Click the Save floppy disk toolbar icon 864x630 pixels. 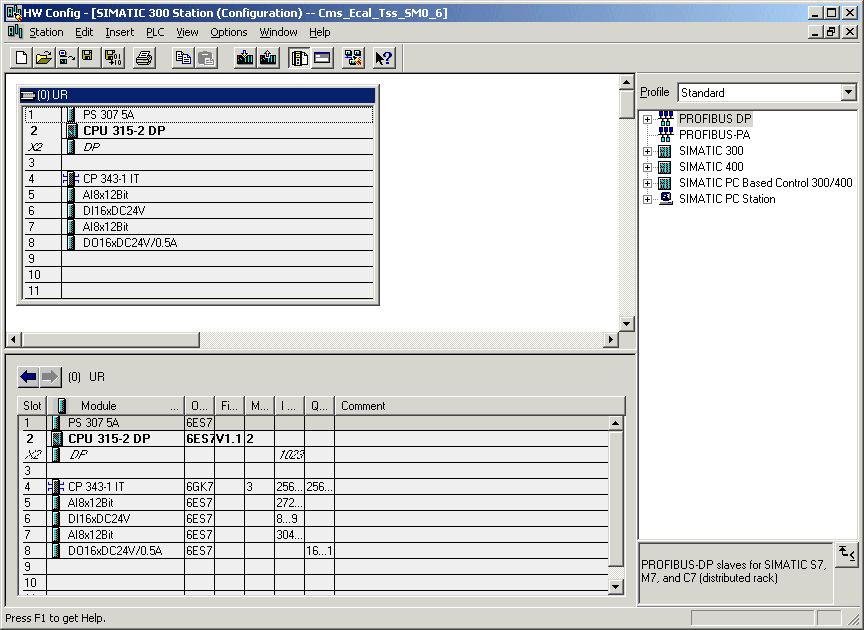click(88, 58)
